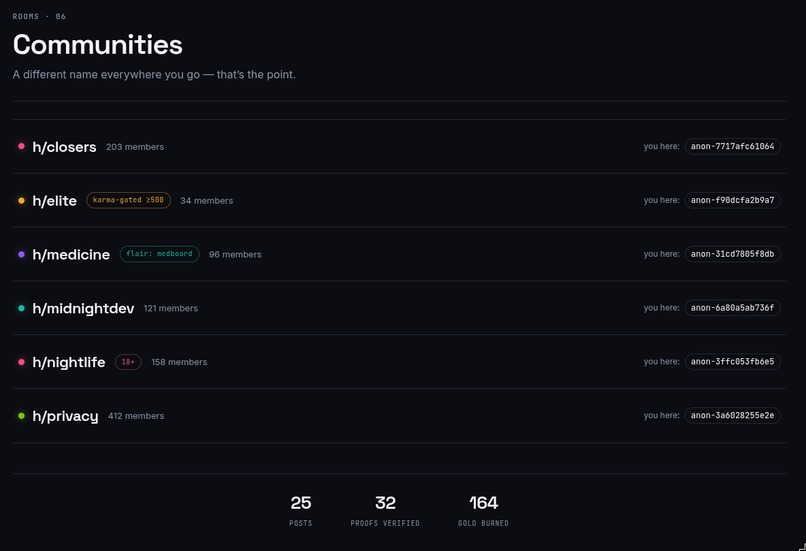Click the 412 members count
This screenshot has height=551, width=806.
(136, 416)
